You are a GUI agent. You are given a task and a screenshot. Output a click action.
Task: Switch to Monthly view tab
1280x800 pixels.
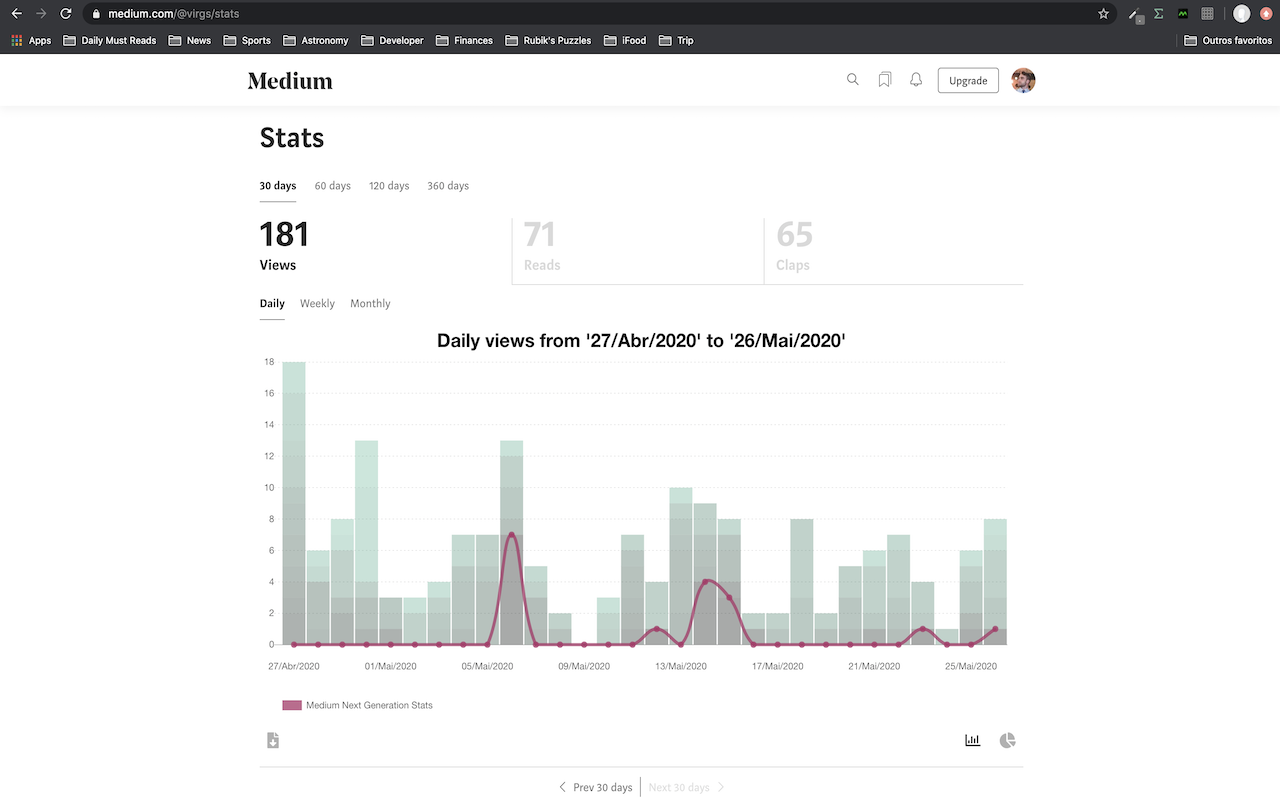(x=370, y=304)
